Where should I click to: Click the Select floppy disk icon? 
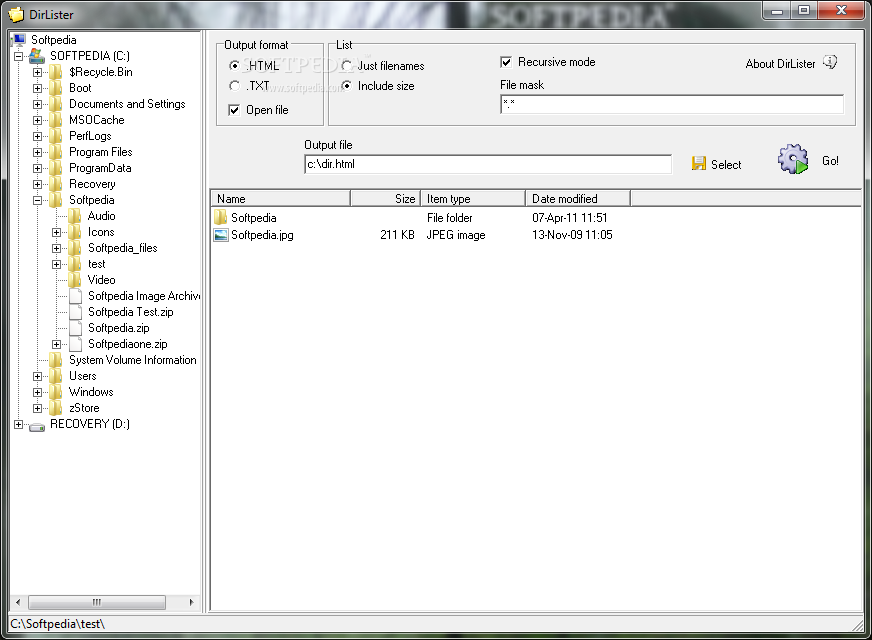pos(698,163)
